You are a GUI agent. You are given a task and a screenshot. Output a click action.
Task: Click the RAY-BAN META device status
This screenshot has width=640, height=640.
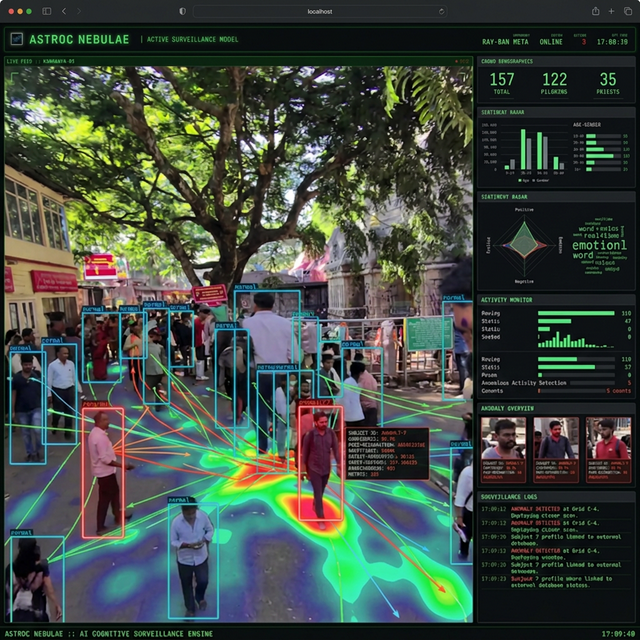(x=505, y=42)
